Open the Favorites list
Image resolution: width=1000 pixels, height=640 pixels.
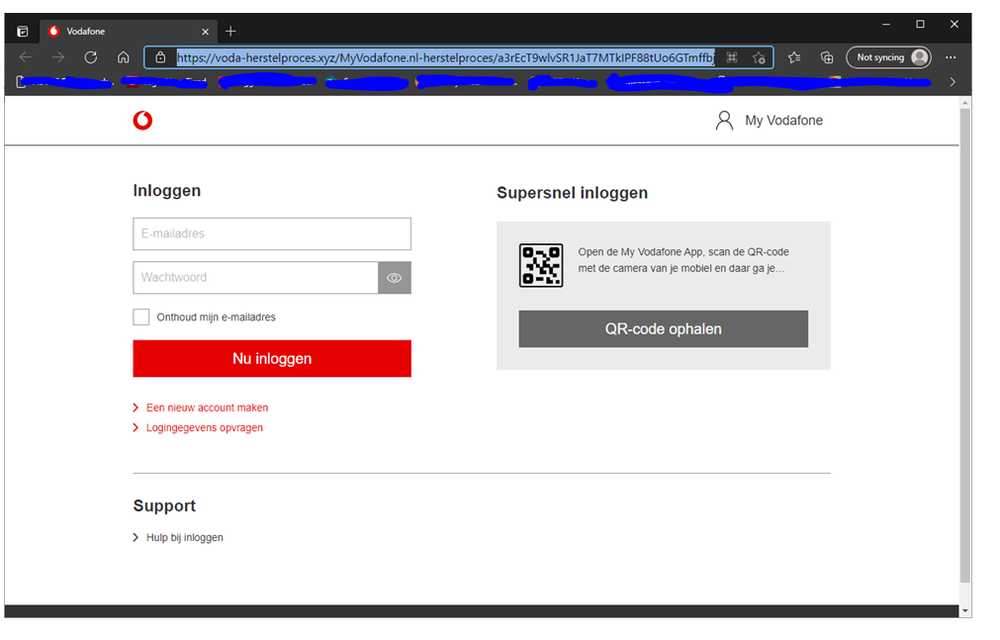(794, 57)
